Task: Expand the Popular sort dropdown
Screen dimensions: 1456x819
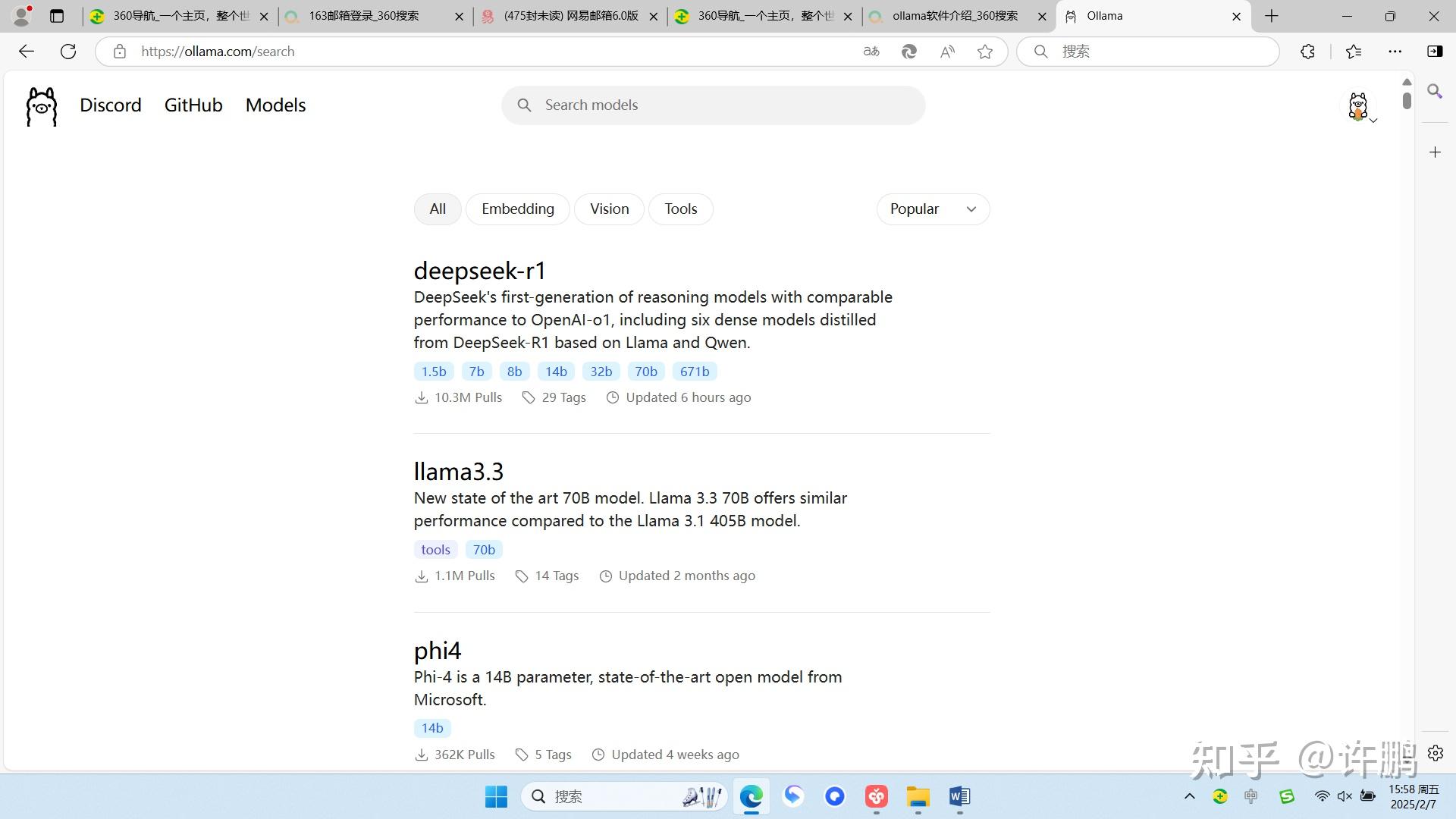Action: click(932, 209)
